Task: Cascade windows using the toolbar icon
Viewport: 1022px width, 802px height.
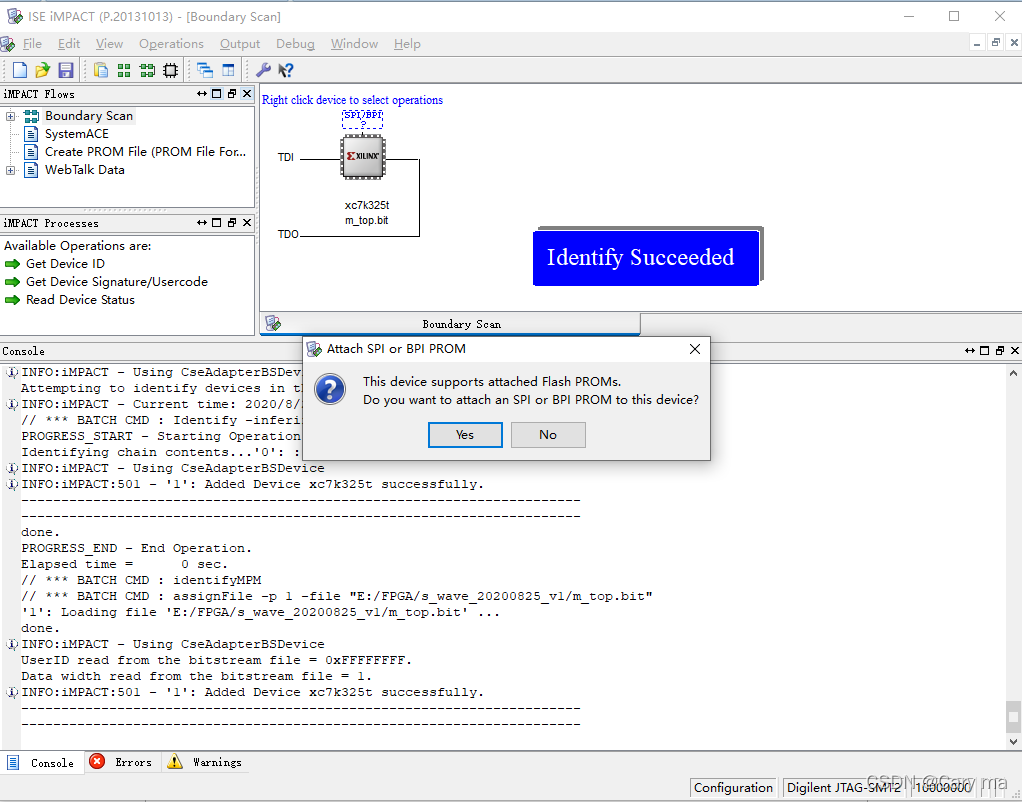Action: pos(205,70)
